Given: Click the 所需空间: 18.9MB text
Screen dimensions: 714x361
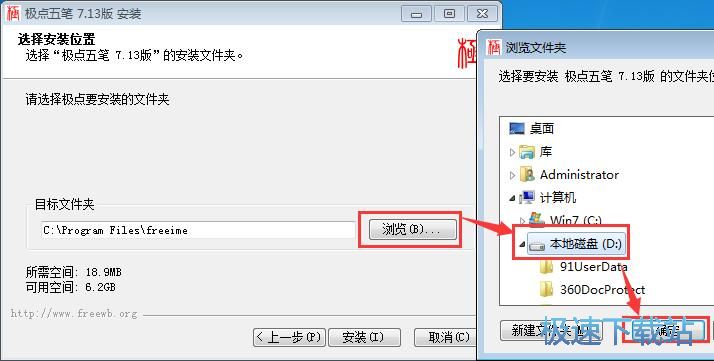Looking at the screenshot, I should [74, 272].
